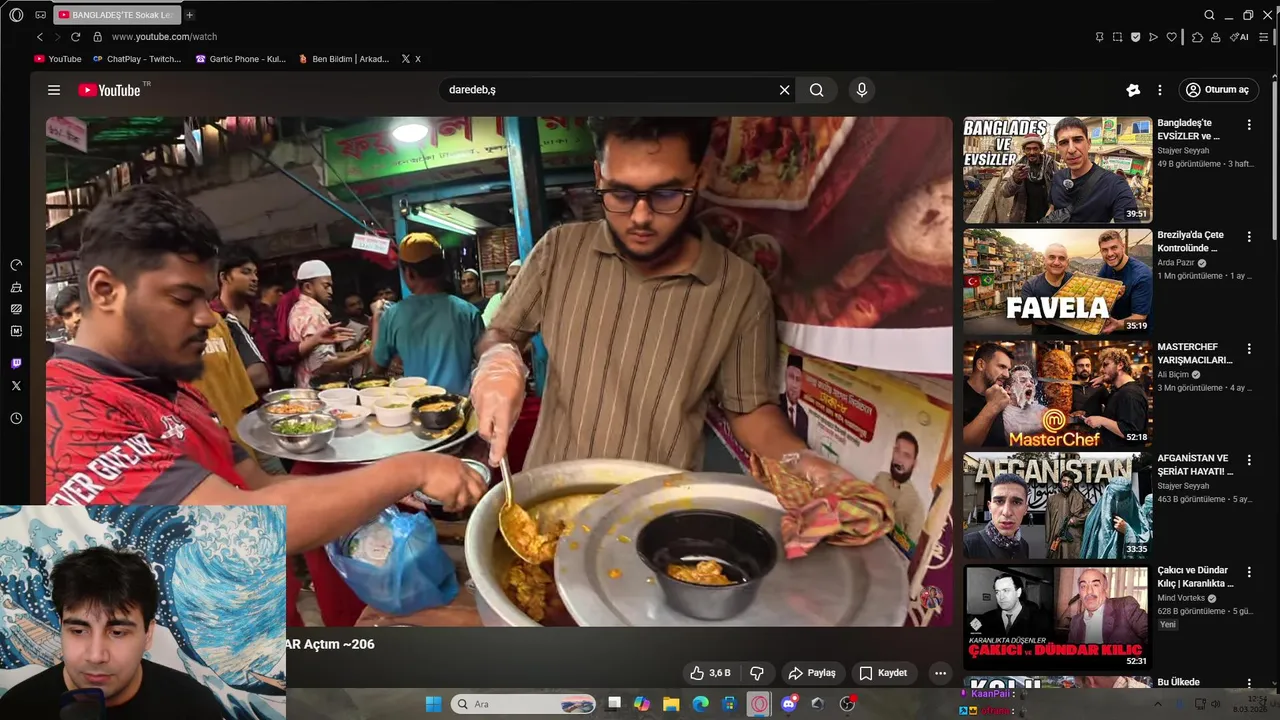The image size is (1280, 720).
Task: Open the new tab with plus button
Action: (190, 15)
